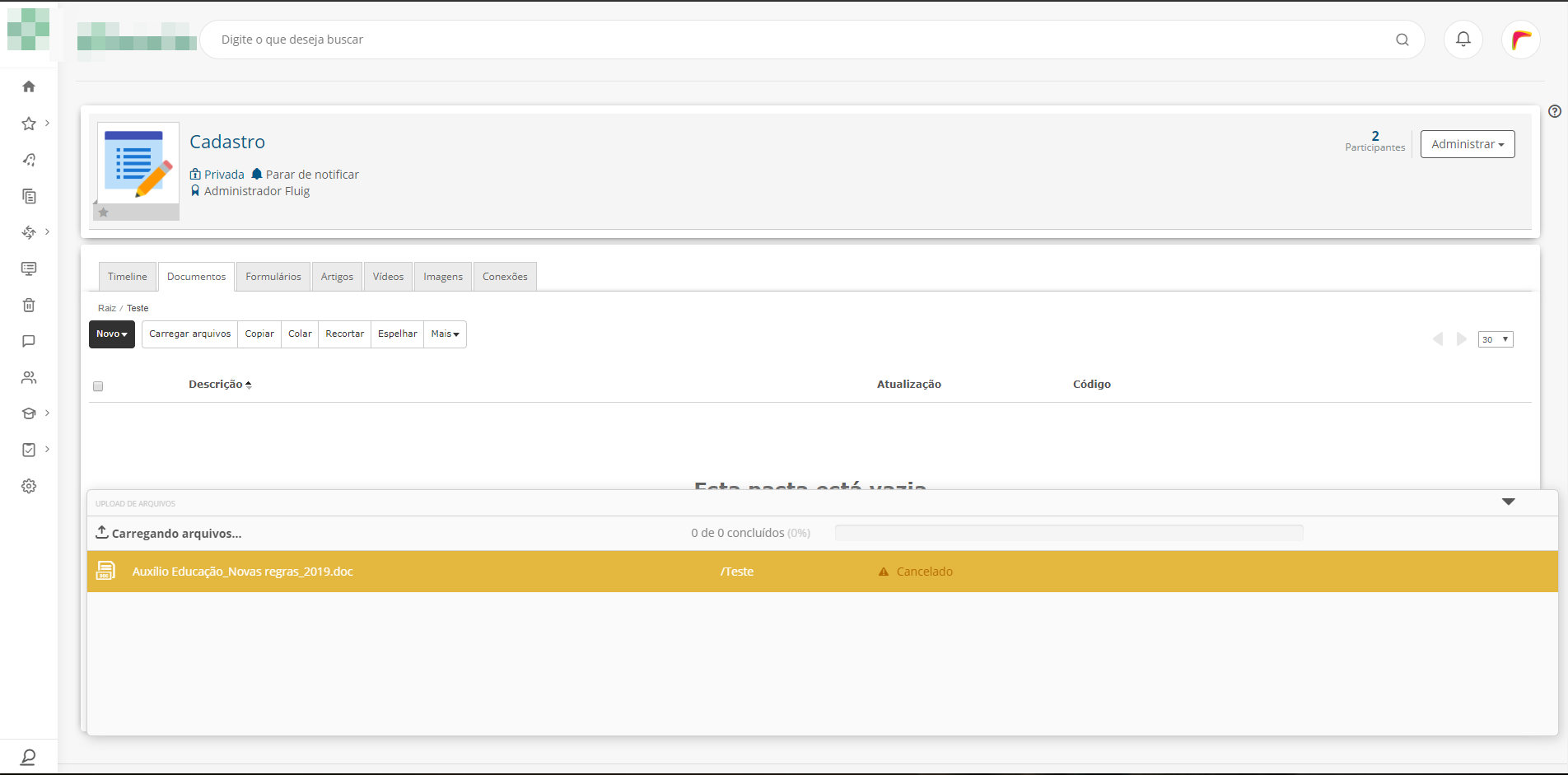Click the Teste breadcrumb
Screen dimensions: 1568x775
click(138, 308)
